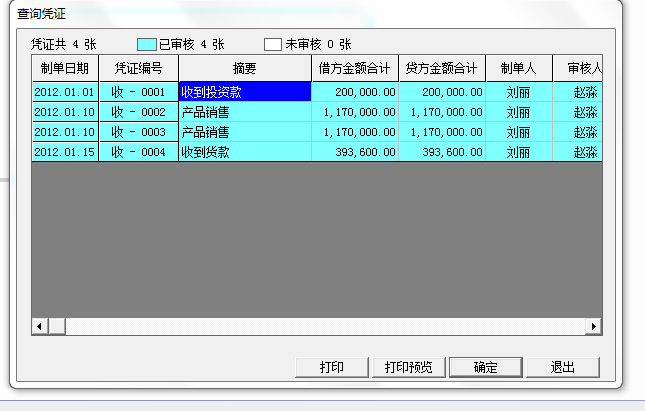Click 刘丽 in the 收 - 0001 row
This screenshot has height=411, width=645.
pyautogui.click(x=519, y=92)
